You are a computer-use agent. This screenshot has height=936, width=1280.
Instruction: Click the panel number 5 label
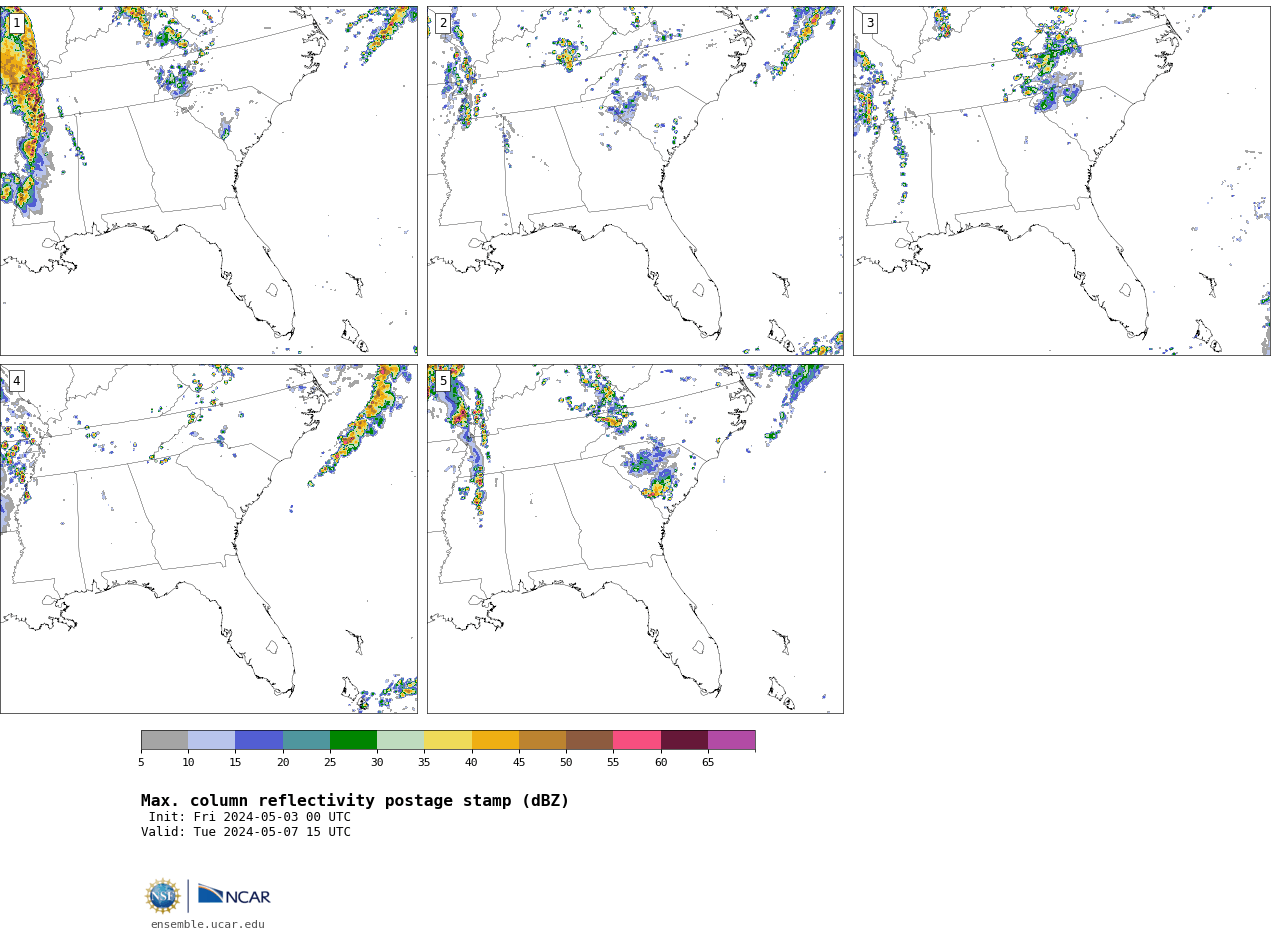pos(443,381)
